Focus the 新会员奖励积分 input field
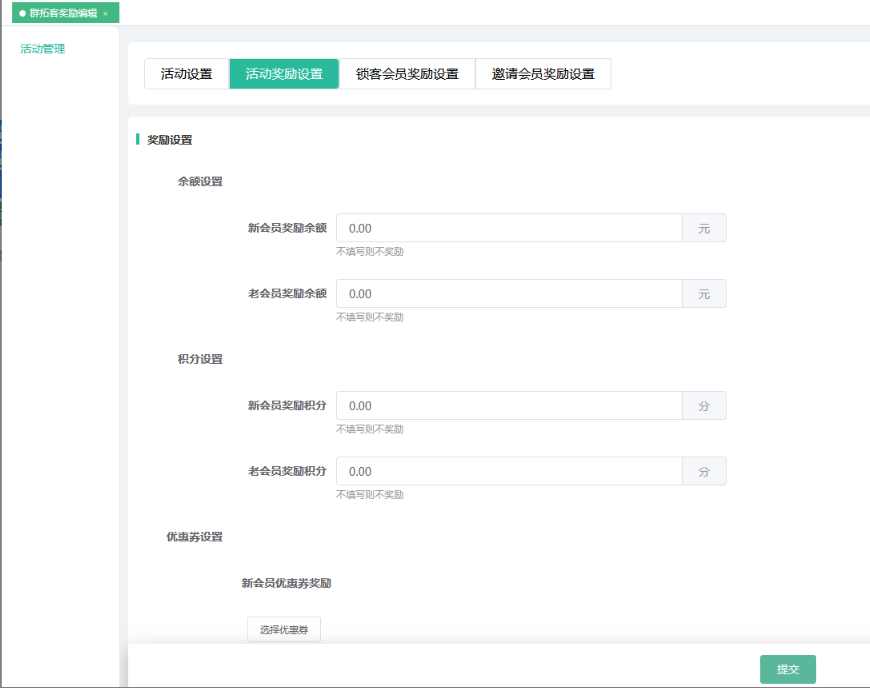The image size is (870, 688). coord(509,406)
